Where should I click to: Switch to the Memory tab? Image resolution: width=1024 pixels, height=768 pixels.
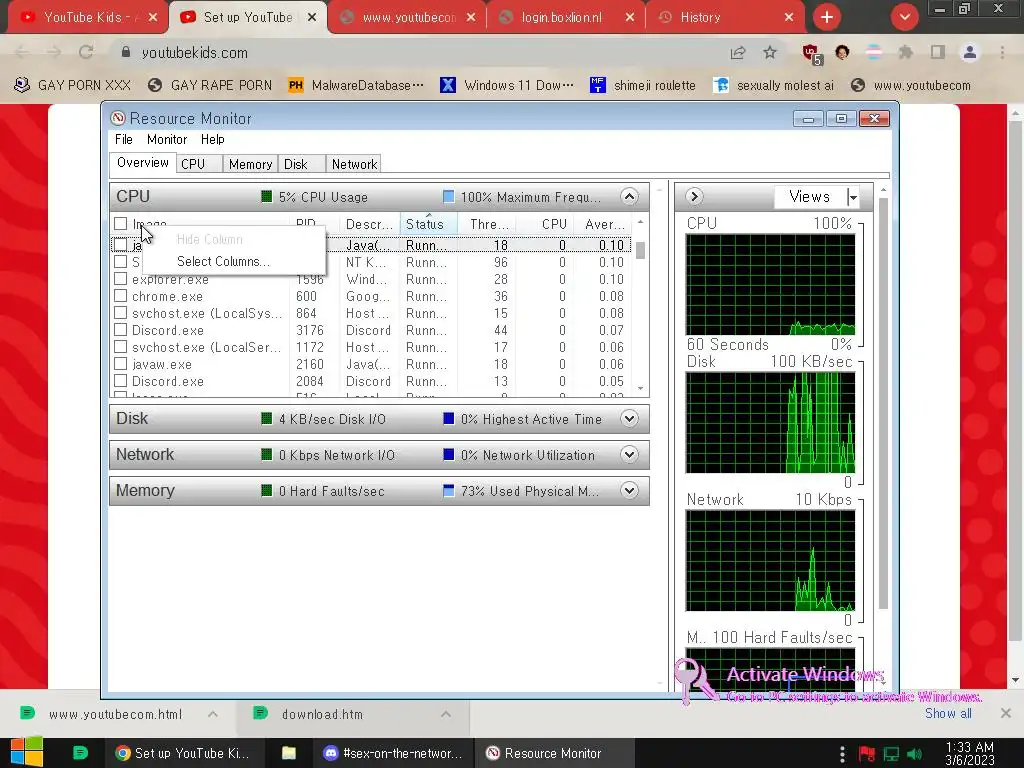(250, 164)
